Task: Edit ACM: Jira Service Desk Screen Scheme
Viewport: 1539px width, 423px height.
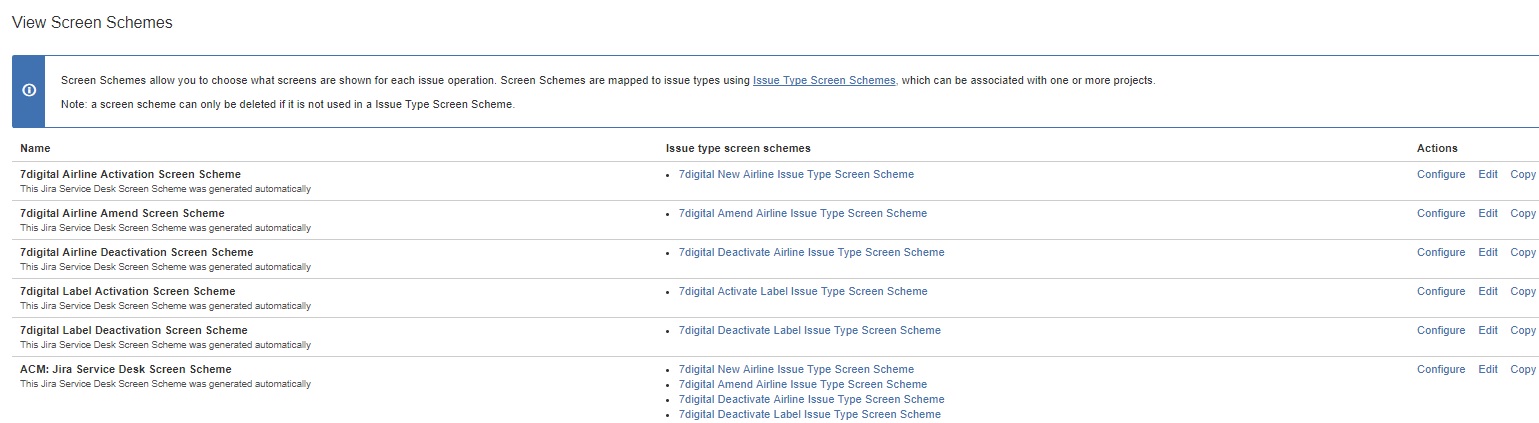Action: (x=1488, y=369)
